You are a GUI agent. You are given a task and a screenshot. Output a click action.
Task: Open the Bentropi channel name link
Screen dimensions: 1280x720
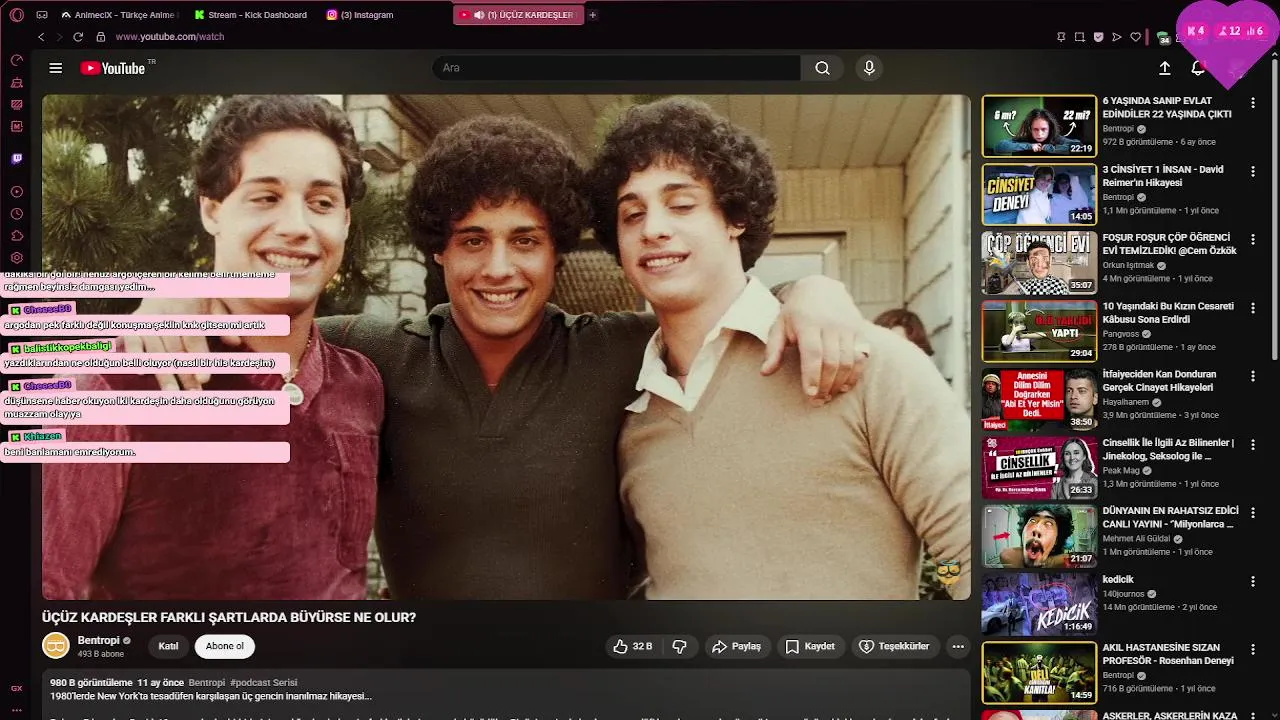(x=99, y=640)
